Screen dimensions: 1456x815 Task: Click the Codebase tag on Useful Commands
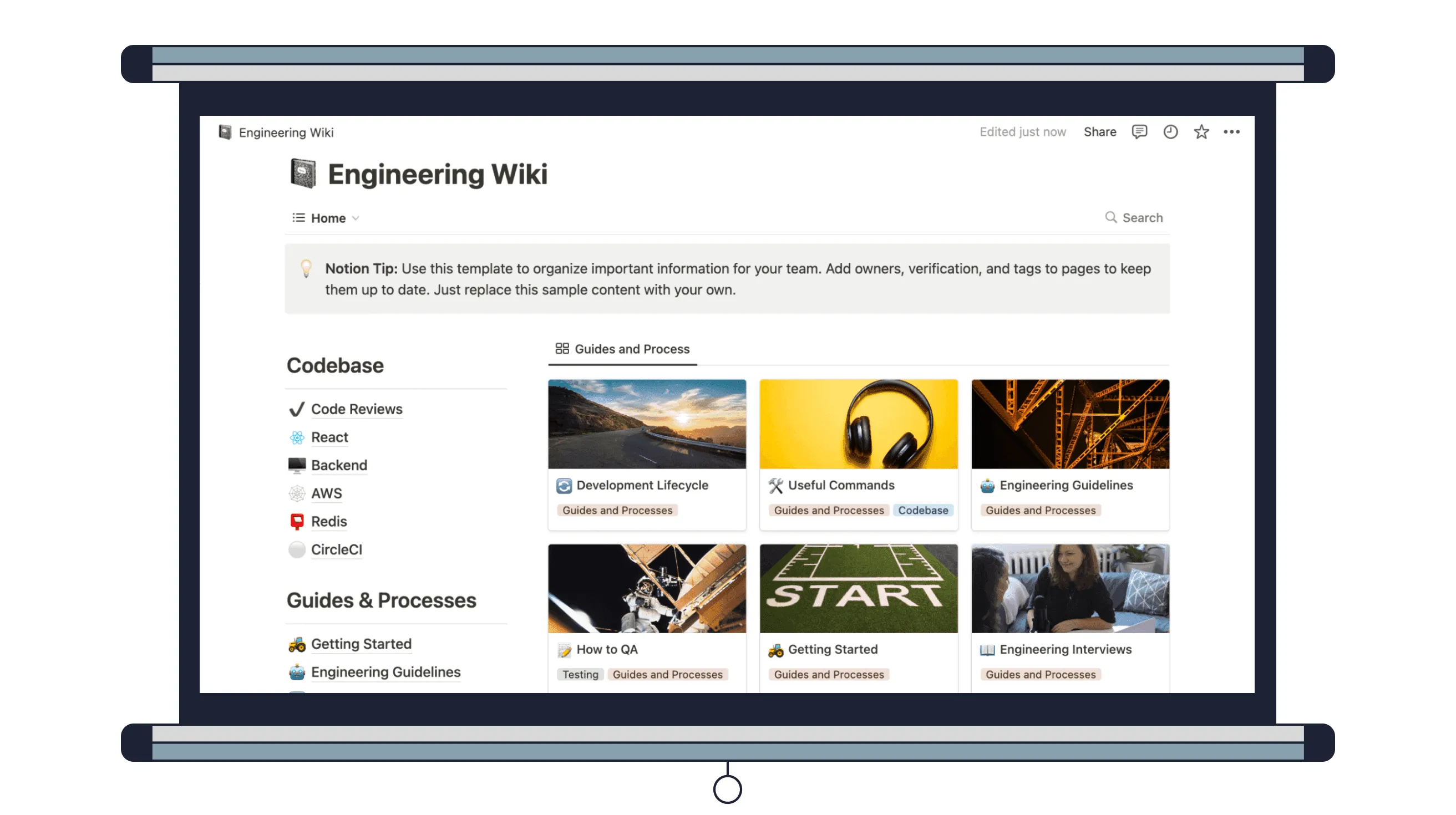(x=921, y=510)
